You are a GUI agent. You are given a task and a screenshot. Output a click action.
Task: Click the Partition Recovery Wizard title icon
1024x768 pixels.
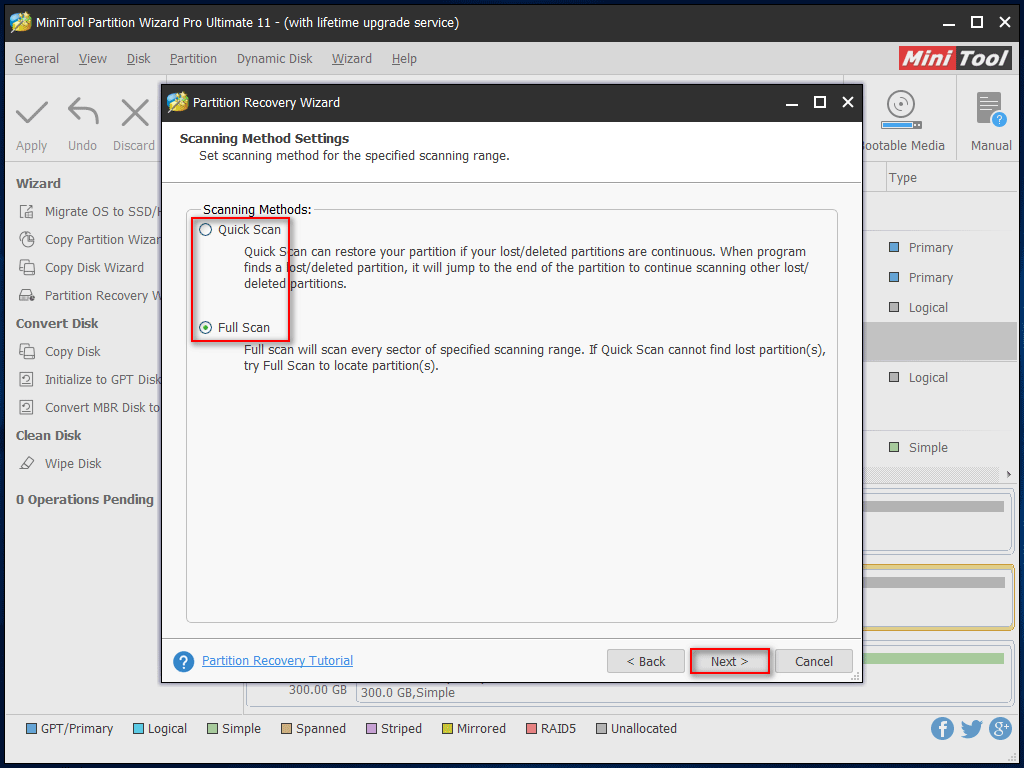[177, 103]
